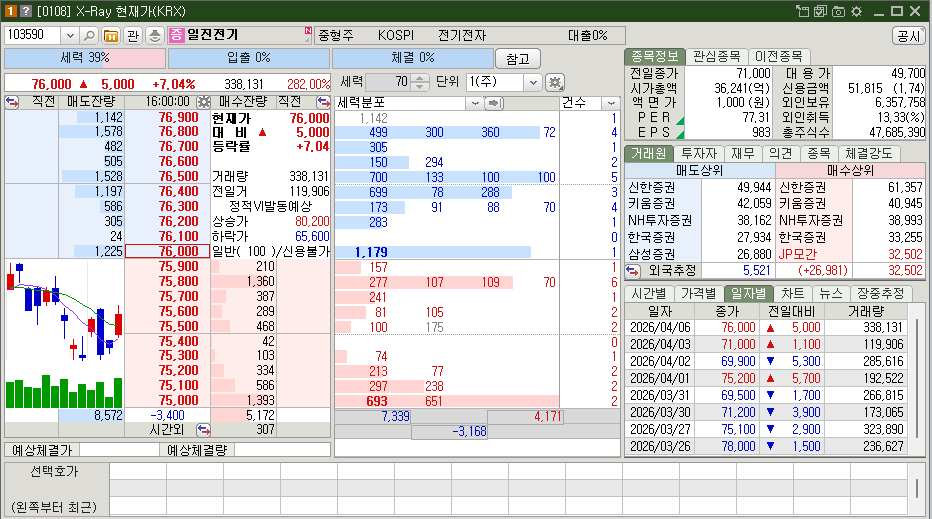
Task: Select the 종목 tab
Action: pos(819,153)
